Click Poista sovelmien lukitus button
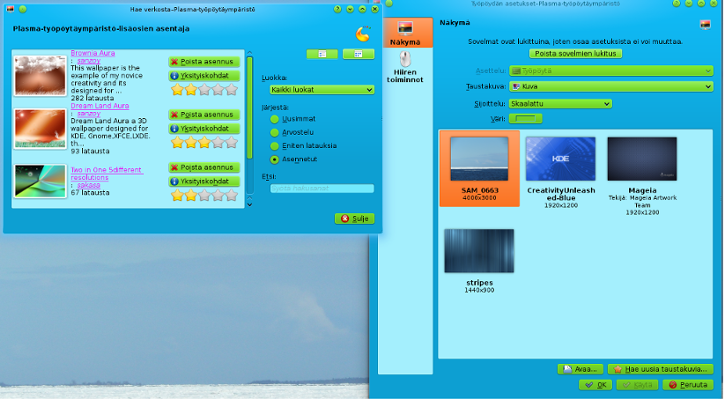This screenshot has width=724, height=399. click(575, 54)
